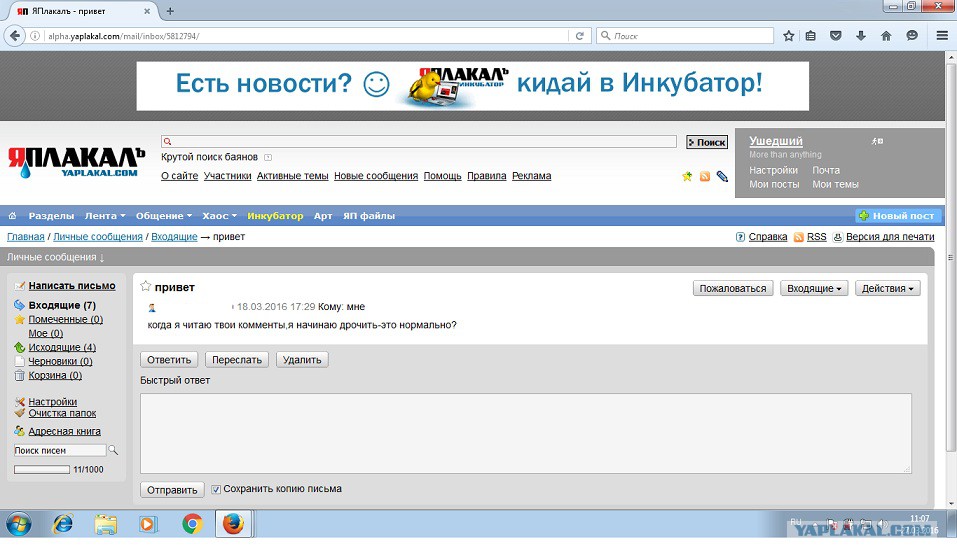The height and width of the screenshot is (560, 957).
Task: Open the Инкубатор menu item
Action: 275,216
